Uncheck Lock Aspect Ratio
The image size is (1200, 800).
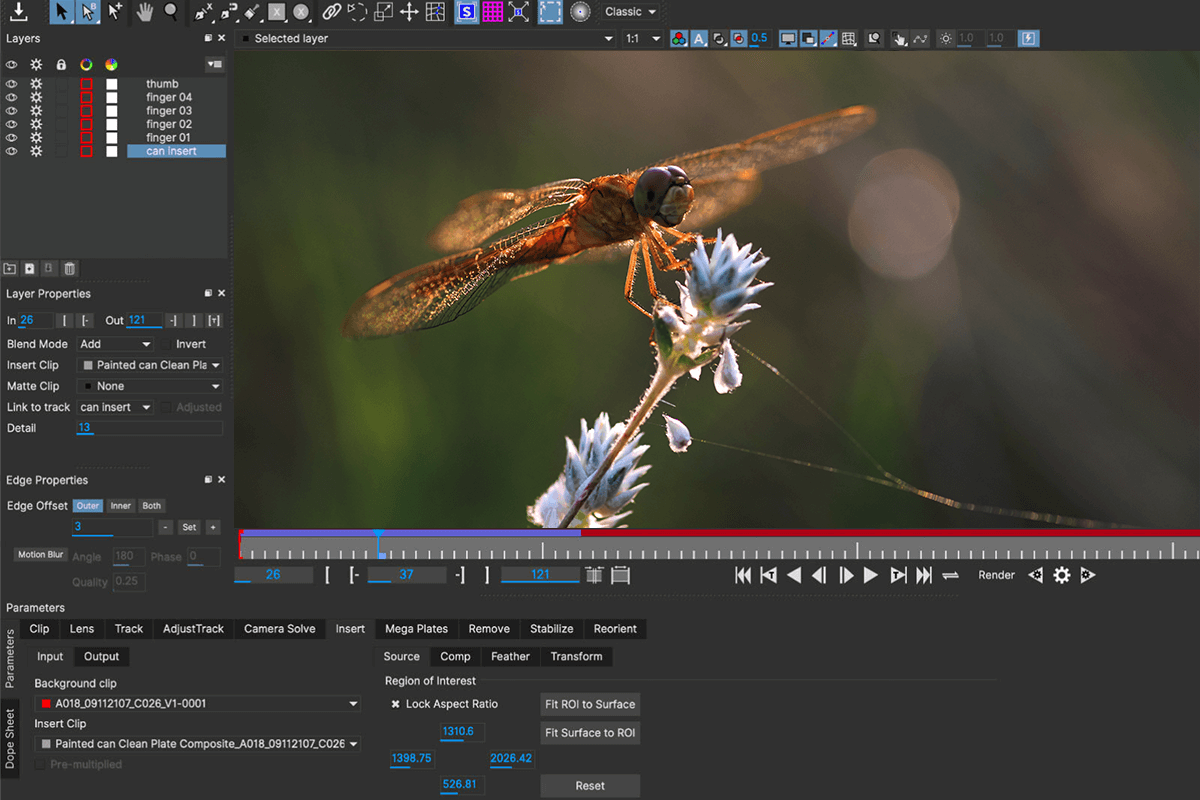pos(395,704)
